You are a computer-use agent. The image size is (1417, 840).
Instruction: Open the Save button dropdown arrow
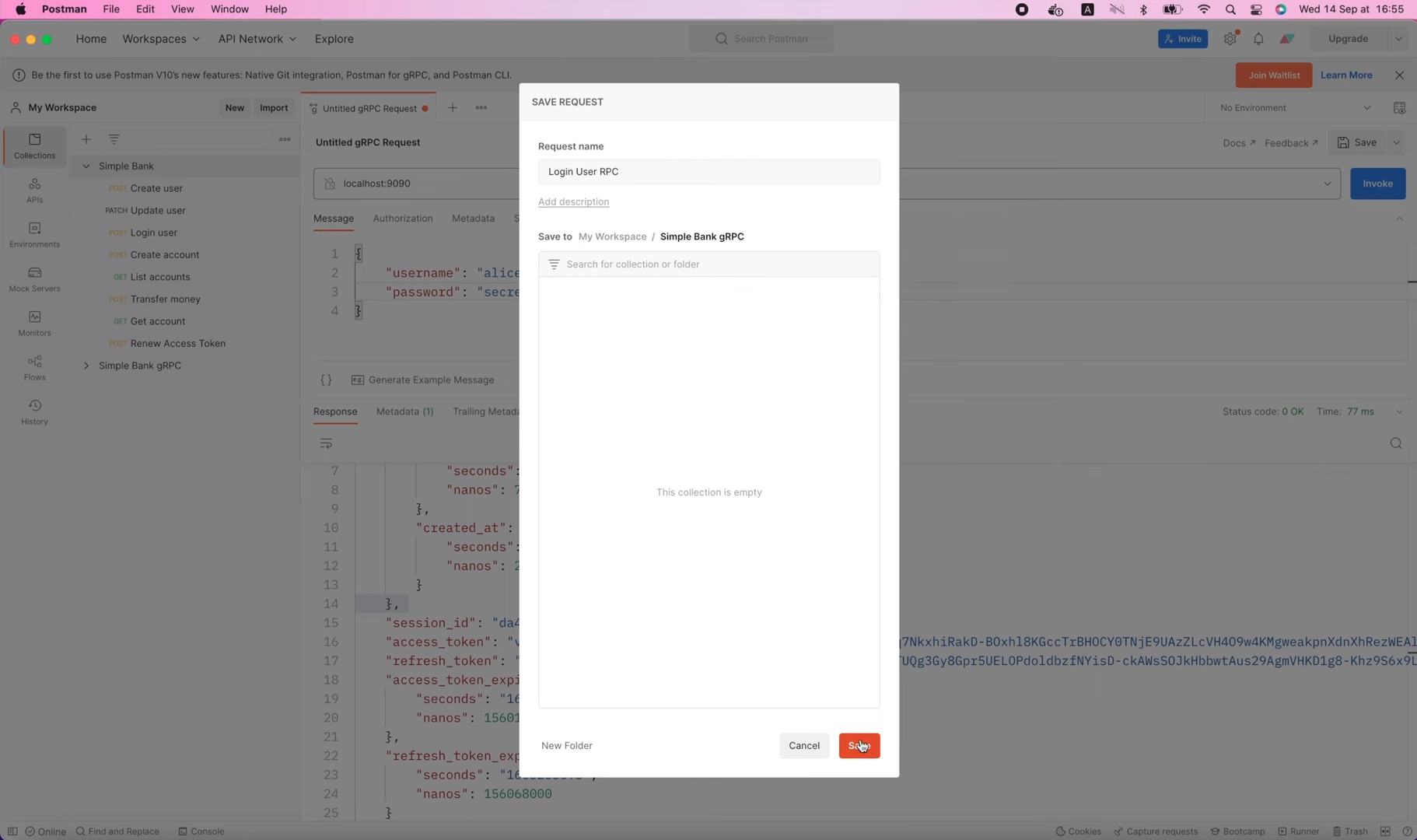[1397, 143]
